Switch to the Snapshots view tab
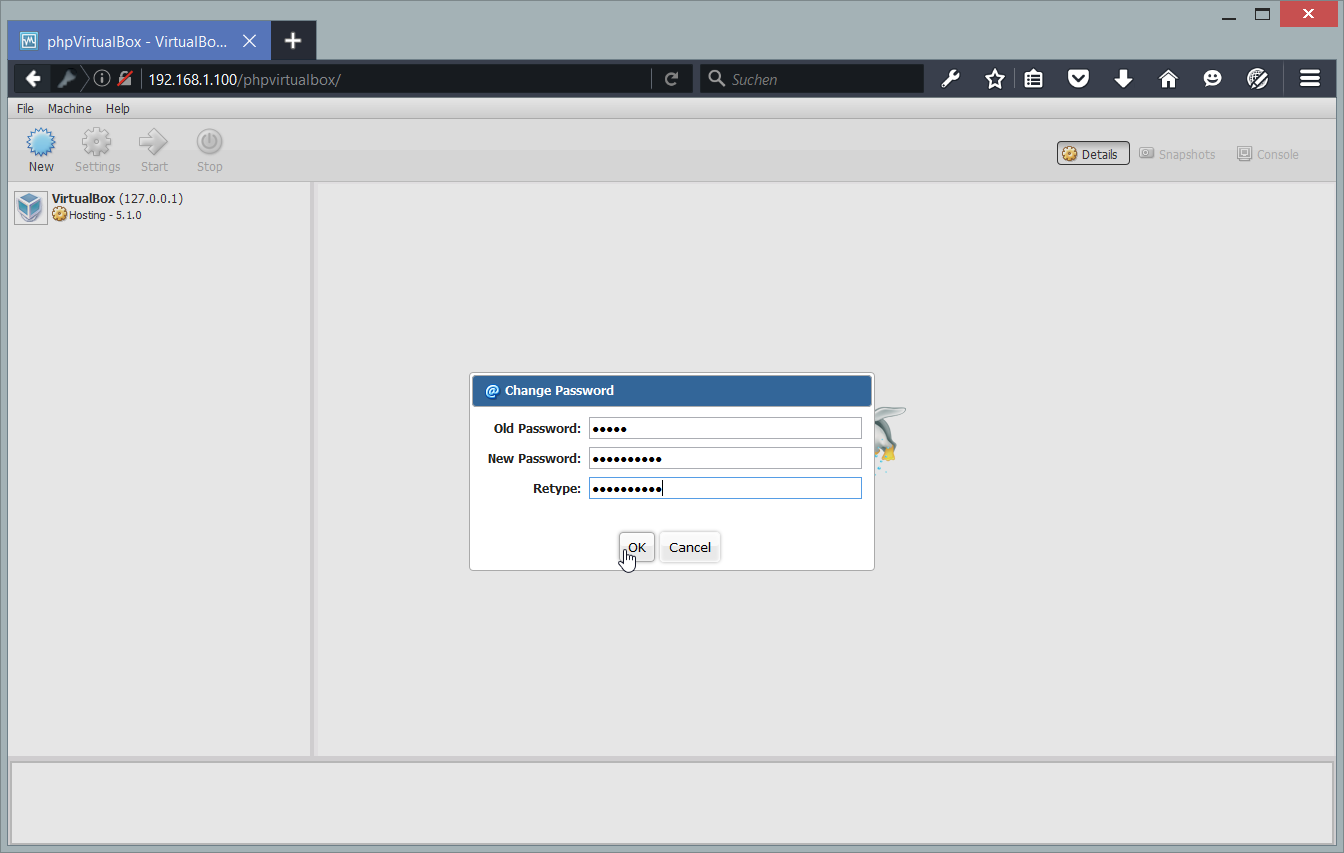 [1177, 154]
